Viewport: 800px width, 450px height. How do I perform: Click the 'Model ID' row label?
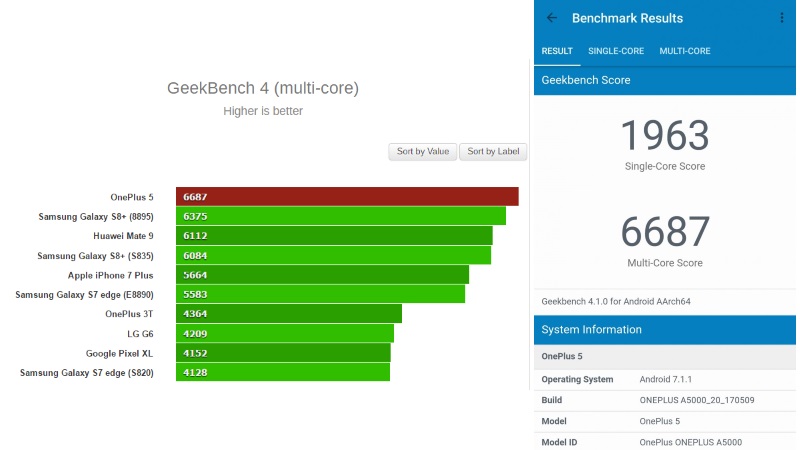[x=559, y=442]
